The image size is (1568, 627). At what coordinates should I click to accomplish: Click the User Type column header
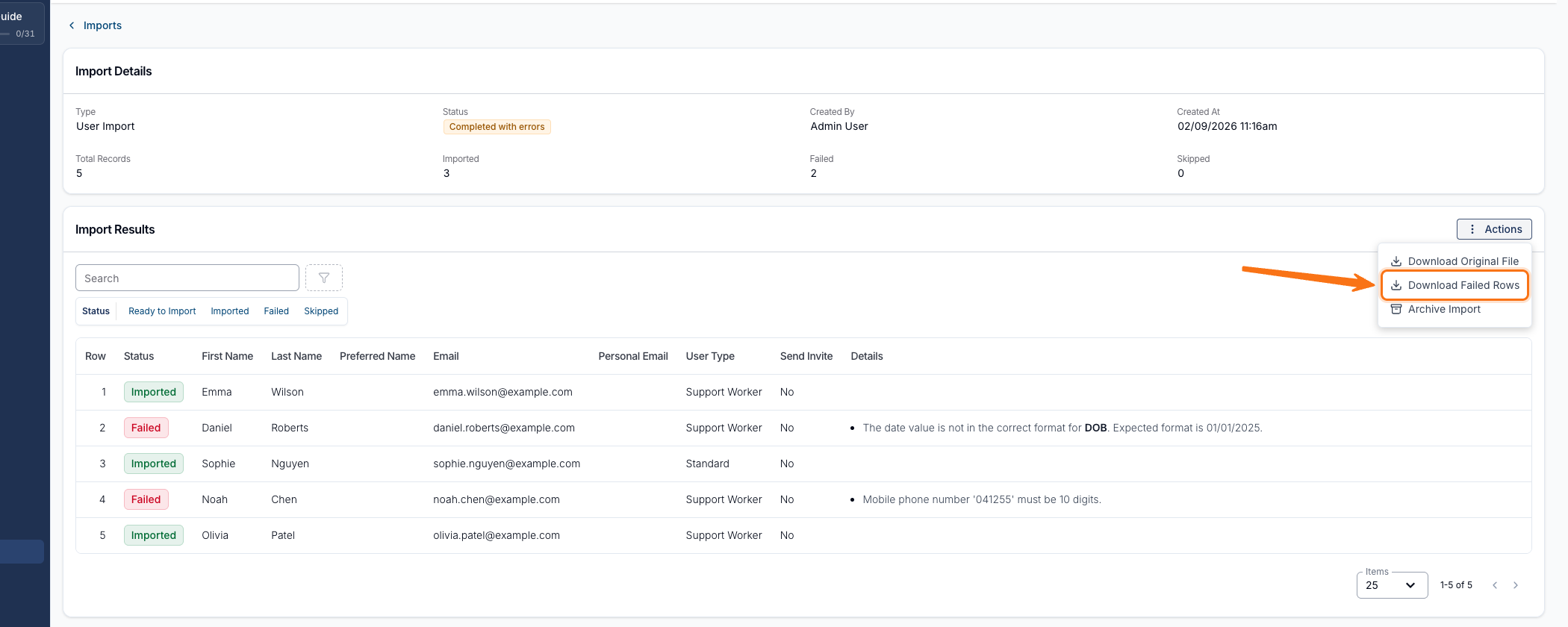(x=710, y=356)
